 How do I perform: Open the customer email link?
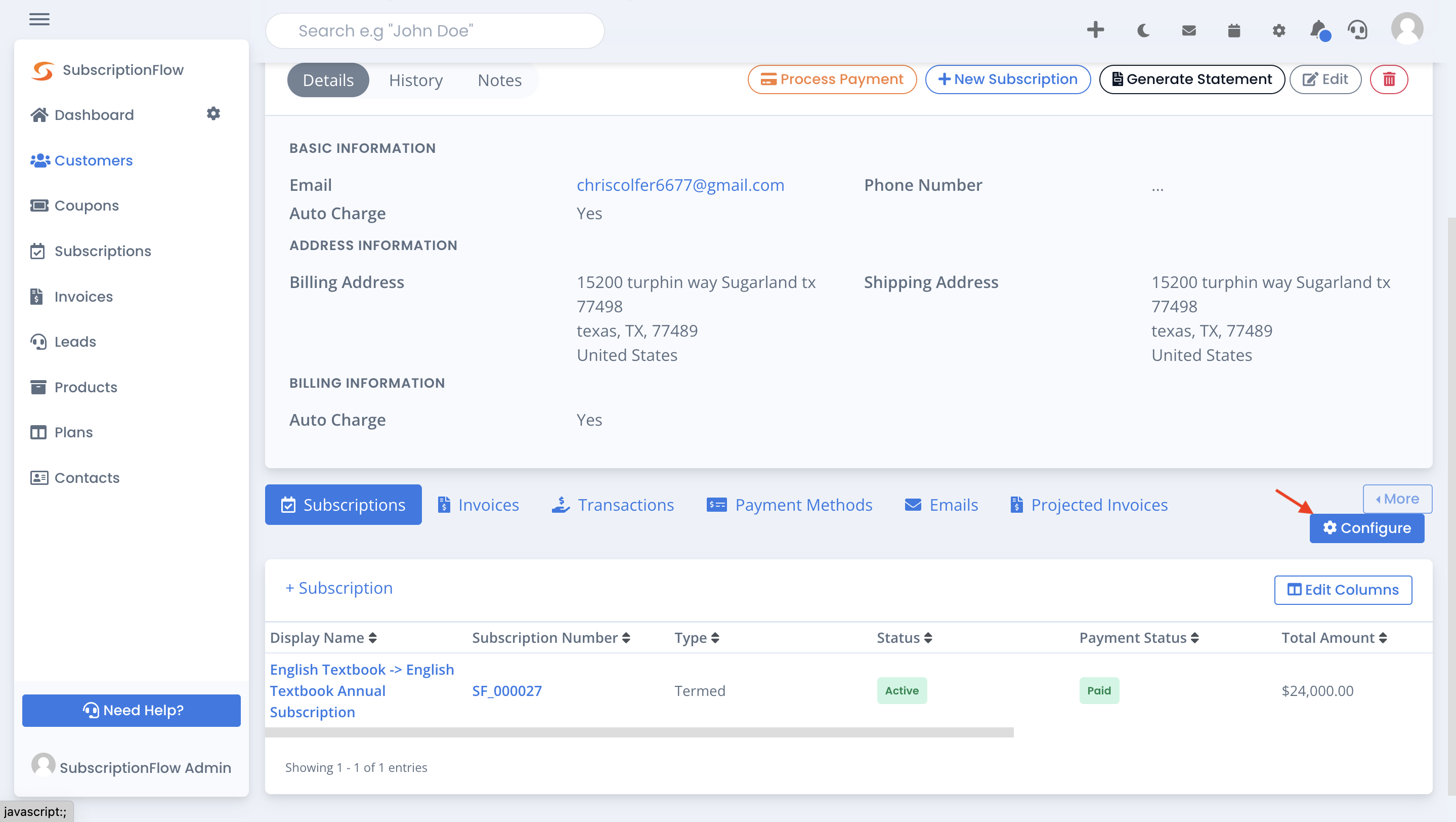pos(680,185)
